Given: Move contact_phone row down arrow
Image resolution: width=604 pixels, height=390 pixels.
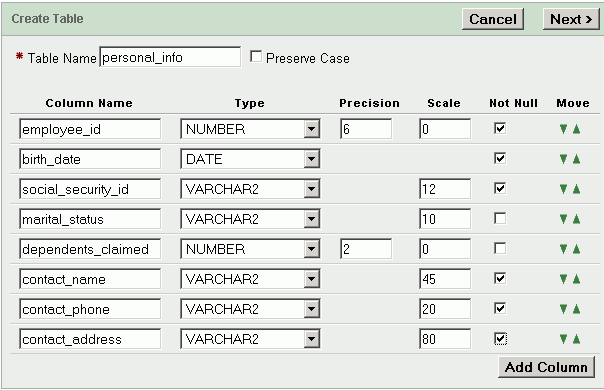Looking at the screenshot, I should [x=563, y=309].
